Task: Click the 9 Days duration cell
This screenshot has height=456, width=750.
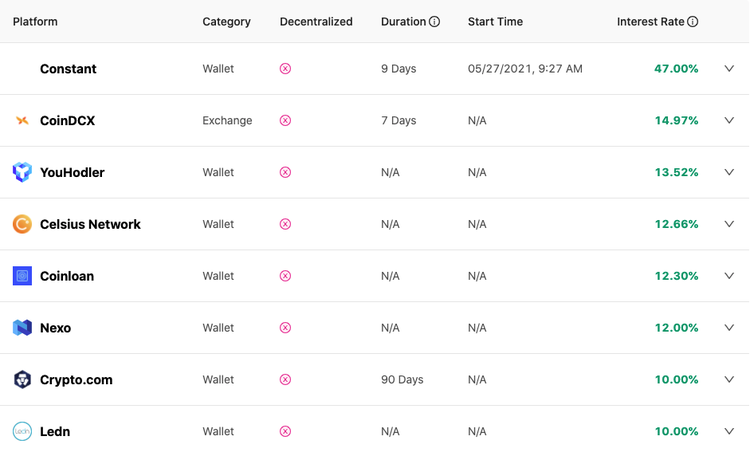Action: (x=398, y=69)
